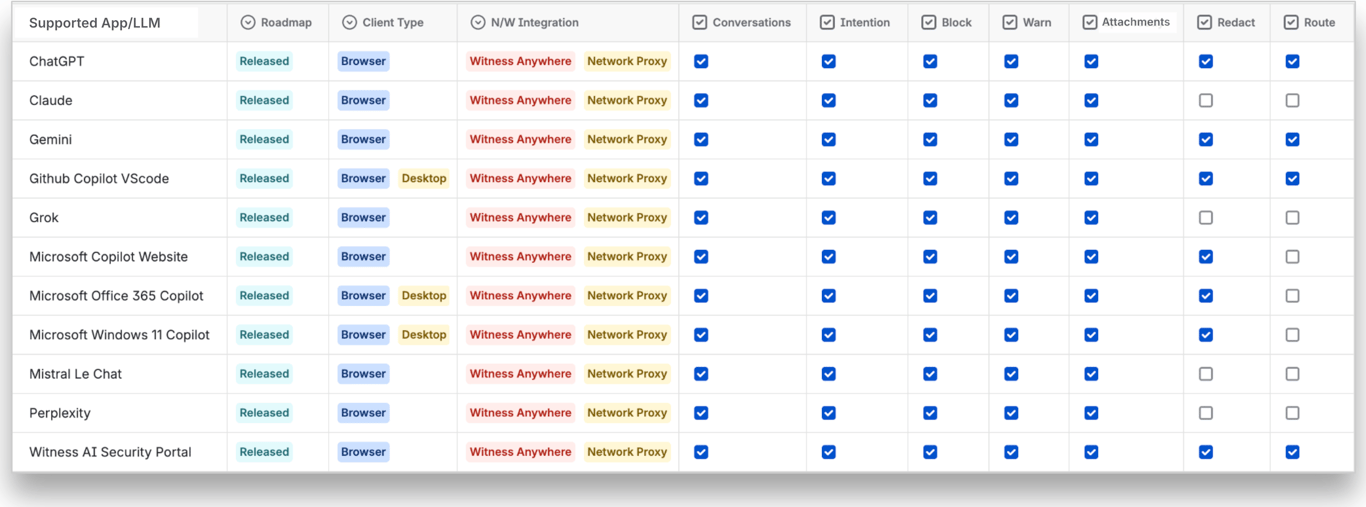This screenshot has width=1366, height=507.
Task: Uncheck Block for Claude
Action: 930,100
